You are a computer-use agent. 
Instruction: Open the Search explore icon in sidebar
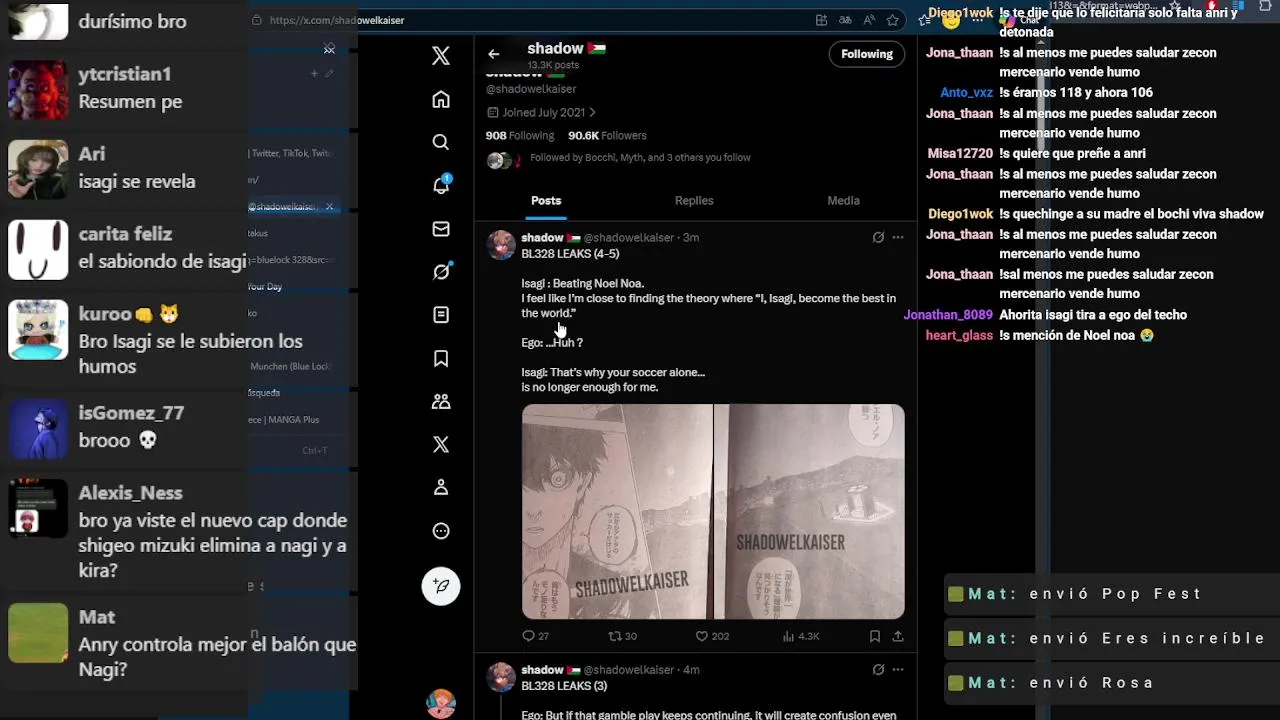click(441, 142)
